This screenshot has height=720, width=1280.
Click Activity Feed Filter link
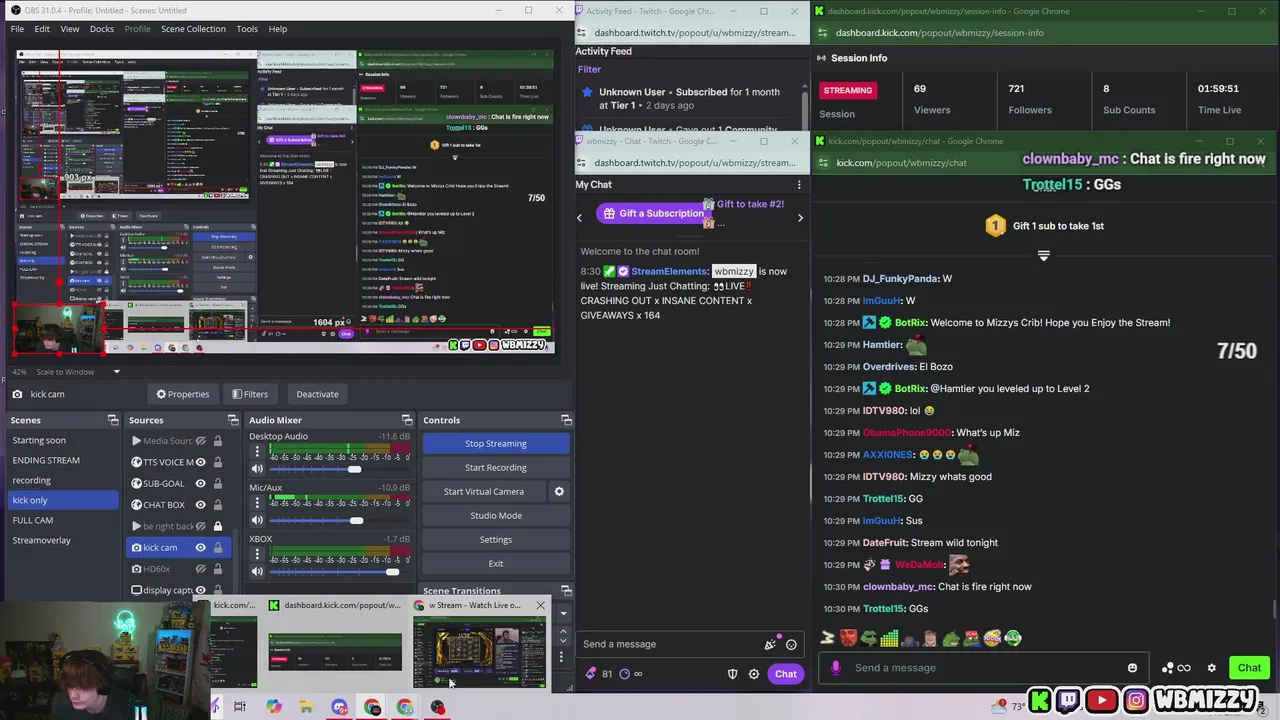point(589,70)
